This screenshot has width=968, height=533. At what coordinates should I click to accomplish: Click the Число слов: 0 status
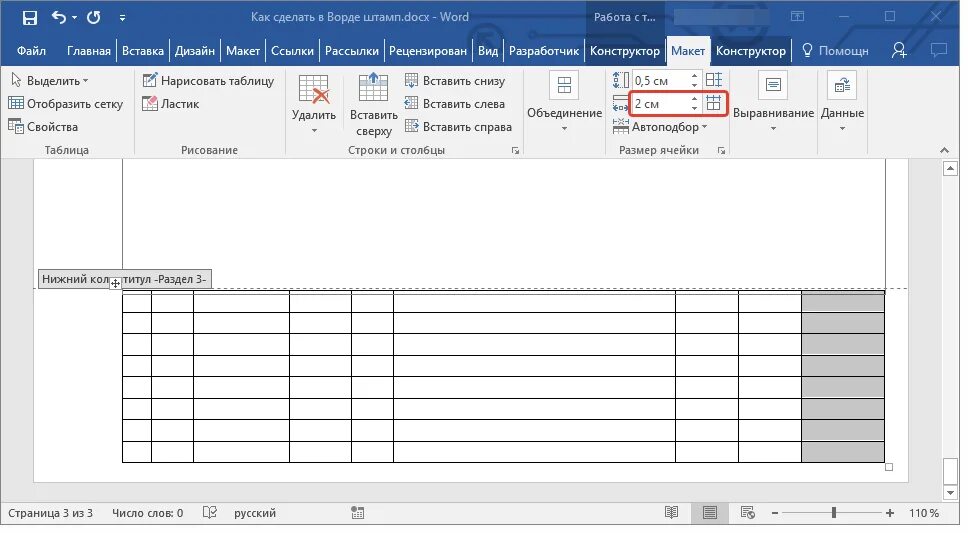pyautogui.click(x=148, y=513)
